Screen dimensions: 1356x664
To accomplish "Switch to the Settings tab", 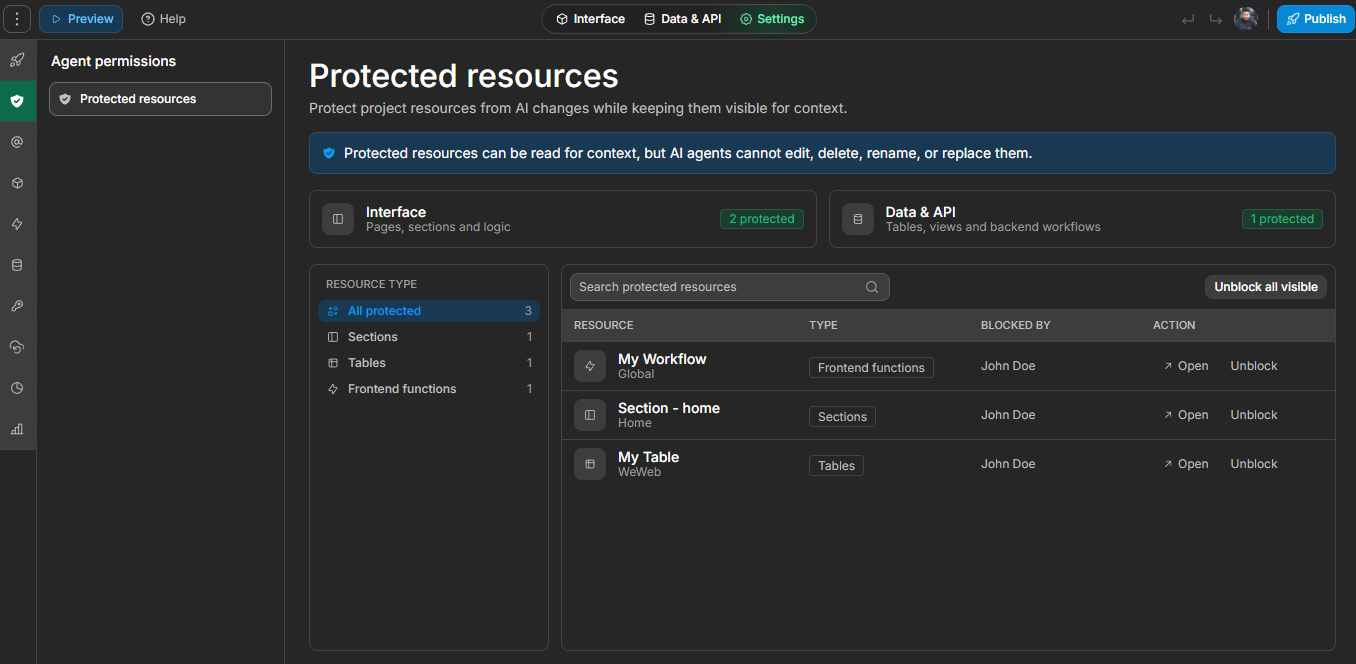I will (x=772, y=19).
